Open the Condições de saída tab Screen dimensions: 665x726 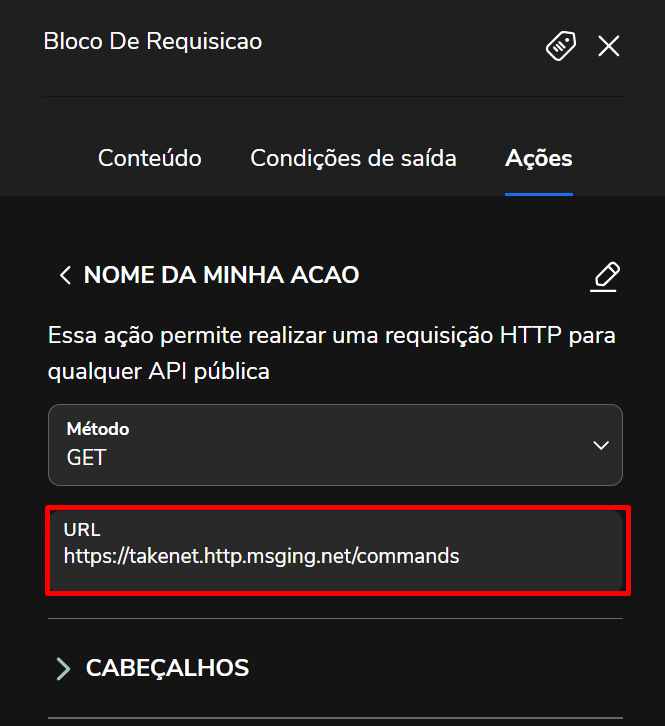coord(353,158)
